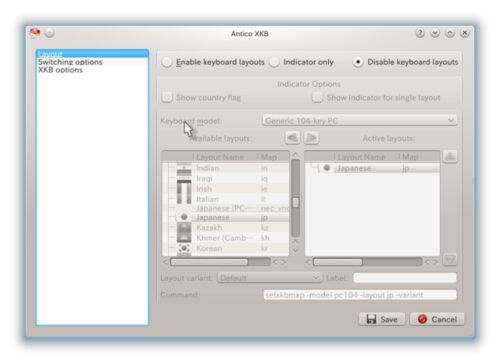Screen dimensions: 500x363
Task: Toggle Show indicator for single layout
Action: point(317,97)
